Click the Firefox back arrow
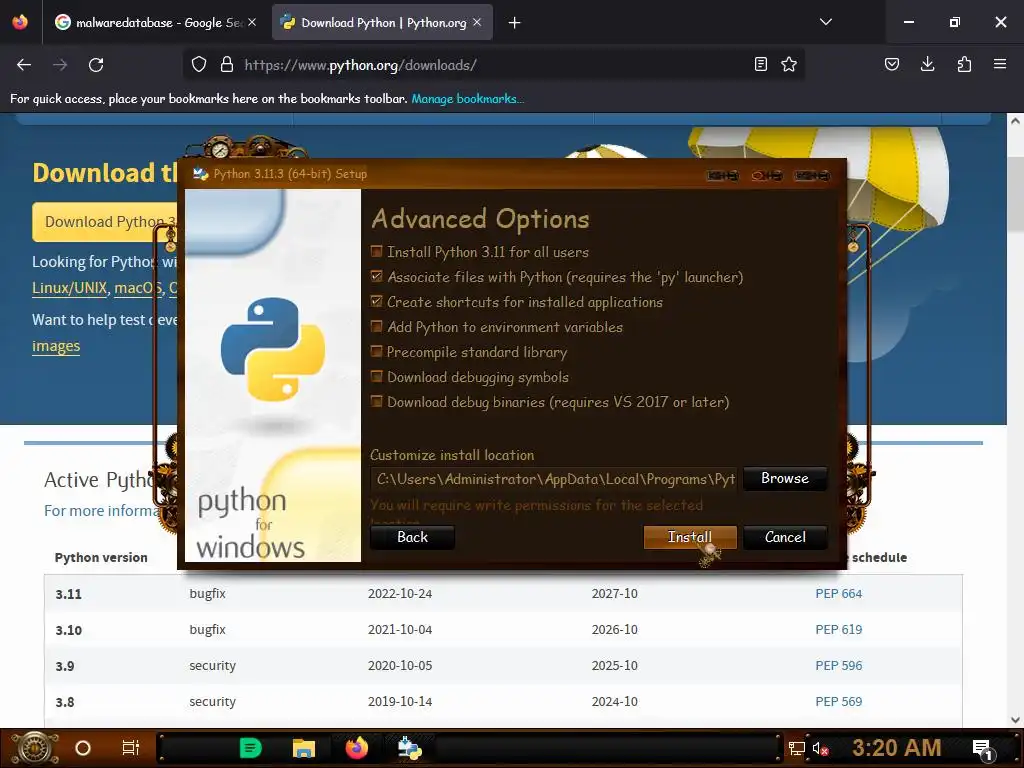This screenshot has height=768, width=1024. [24, 65]
